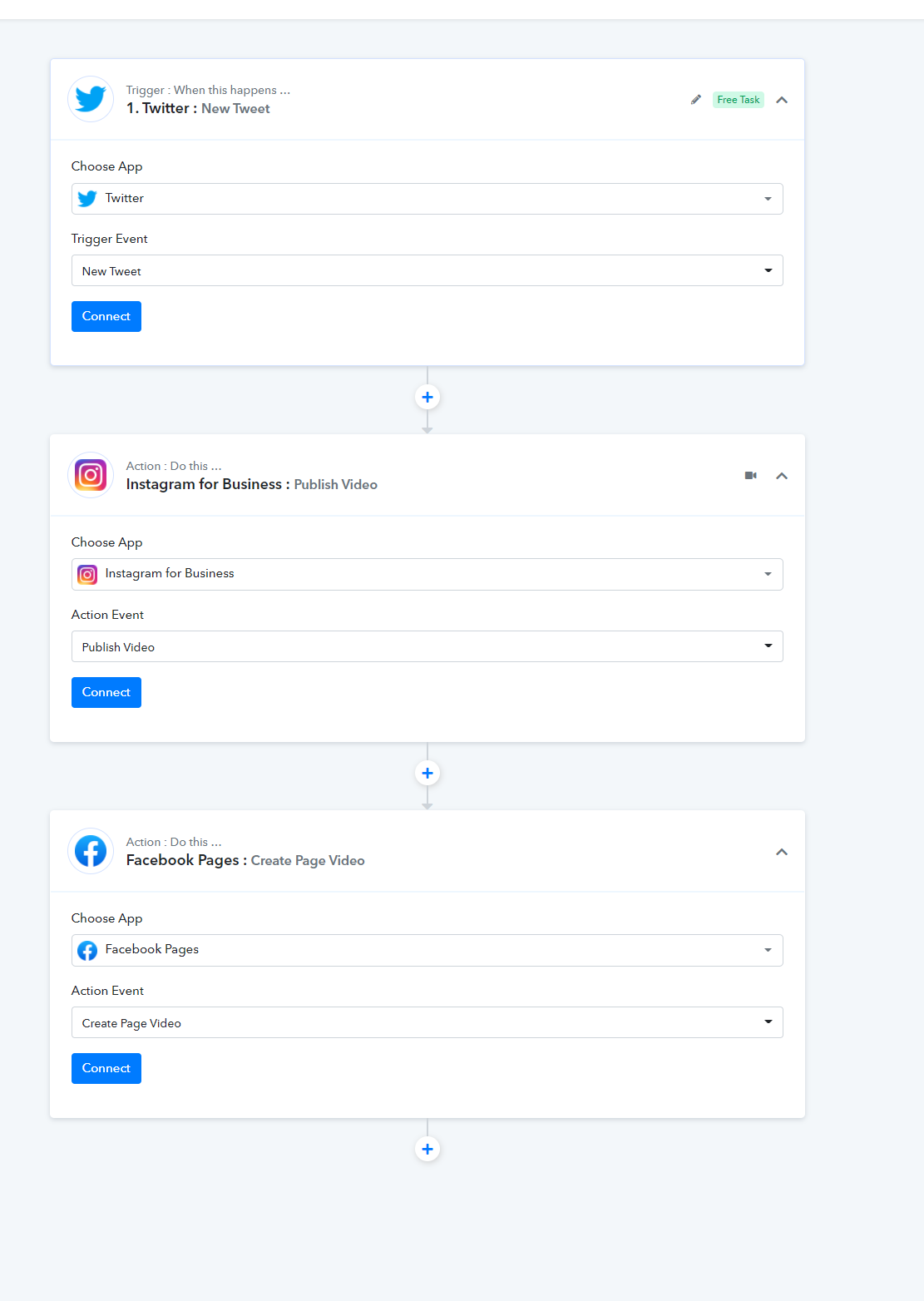Click the Twitter bird logo in trigger header
The height and width of the screenshot is (1301, 924).
click(x=91, y=99)
